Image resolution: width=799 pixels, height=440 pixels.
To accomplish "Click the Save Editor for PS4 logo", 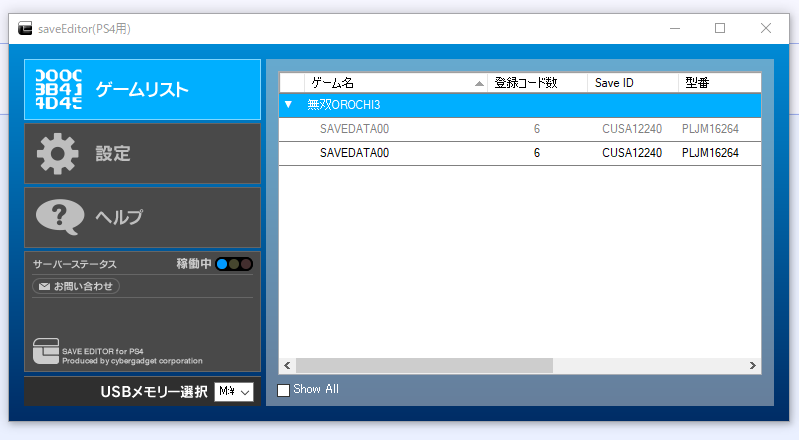I will 46,353.
